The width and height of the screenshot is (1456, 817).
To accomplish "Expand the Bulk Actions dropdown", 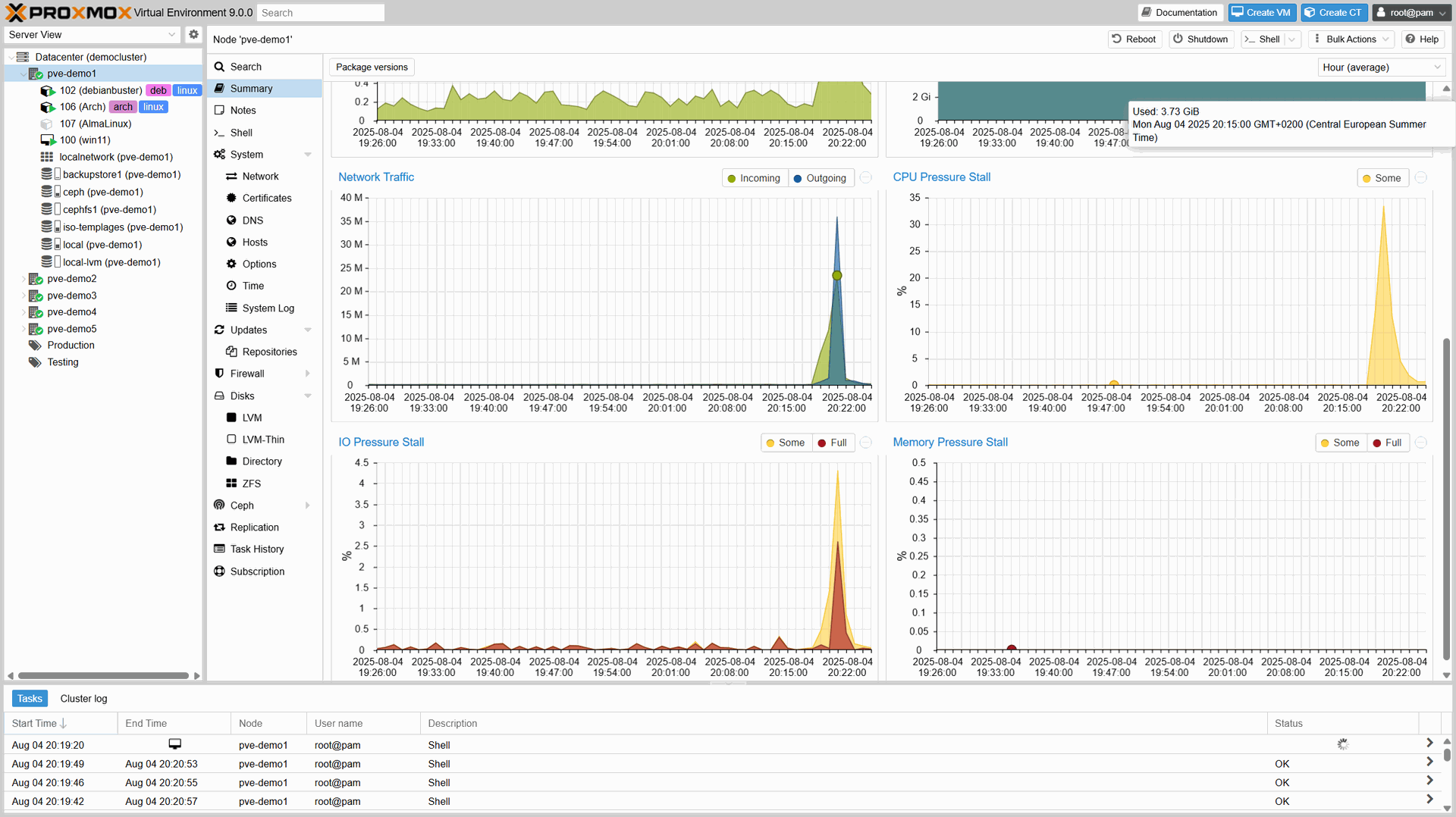I will tap(1351, 39).
